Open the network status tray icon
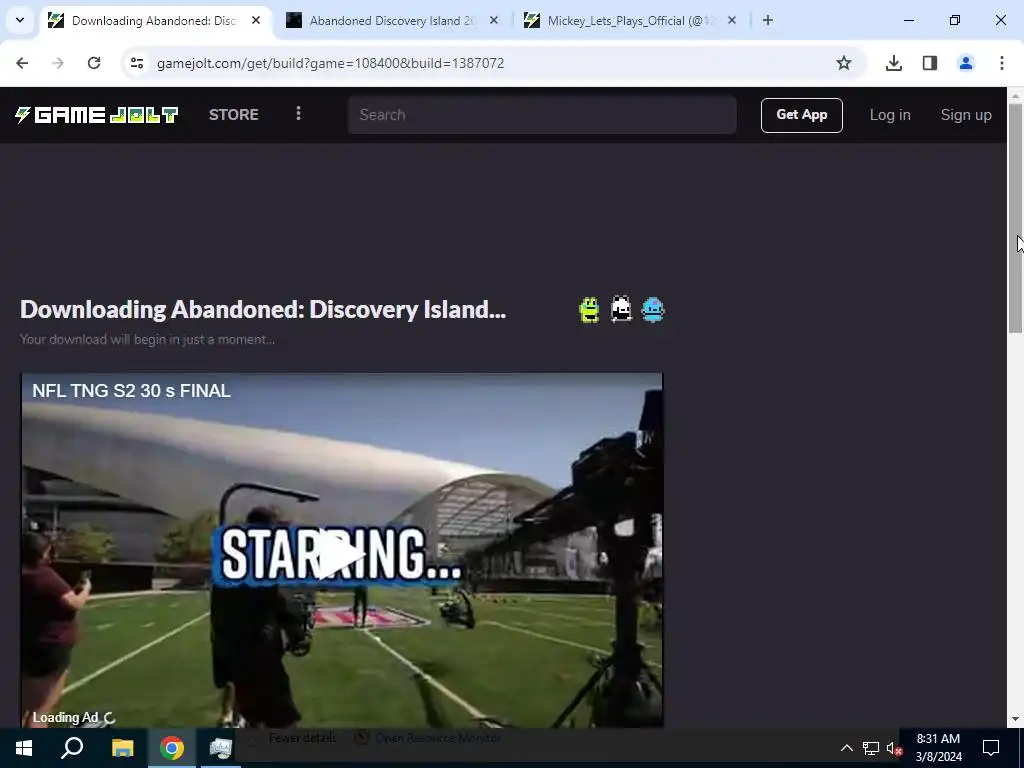The width and height of the screenshot is (1024, 768). 871,748
